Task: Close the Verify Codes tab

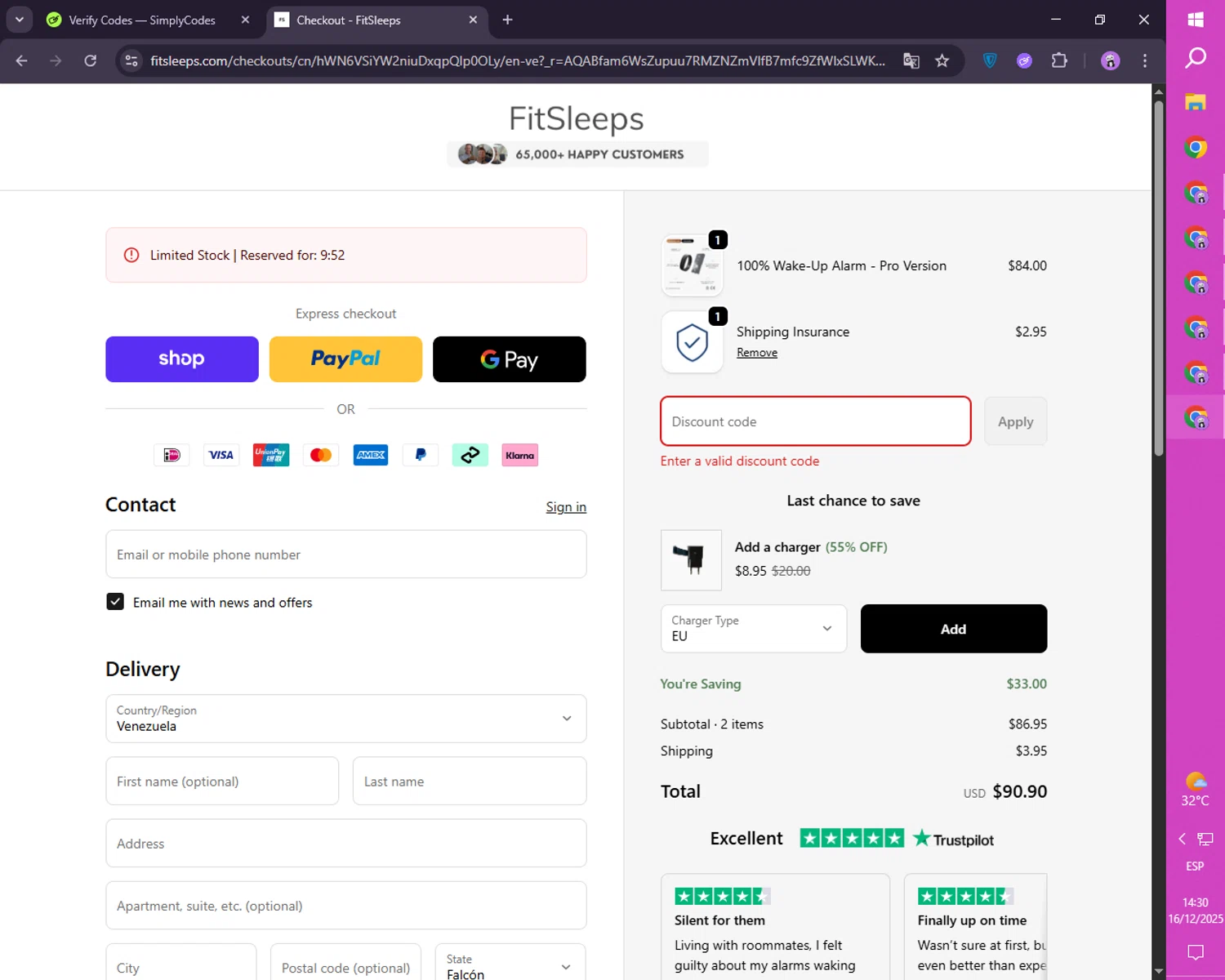Action: 245,20
